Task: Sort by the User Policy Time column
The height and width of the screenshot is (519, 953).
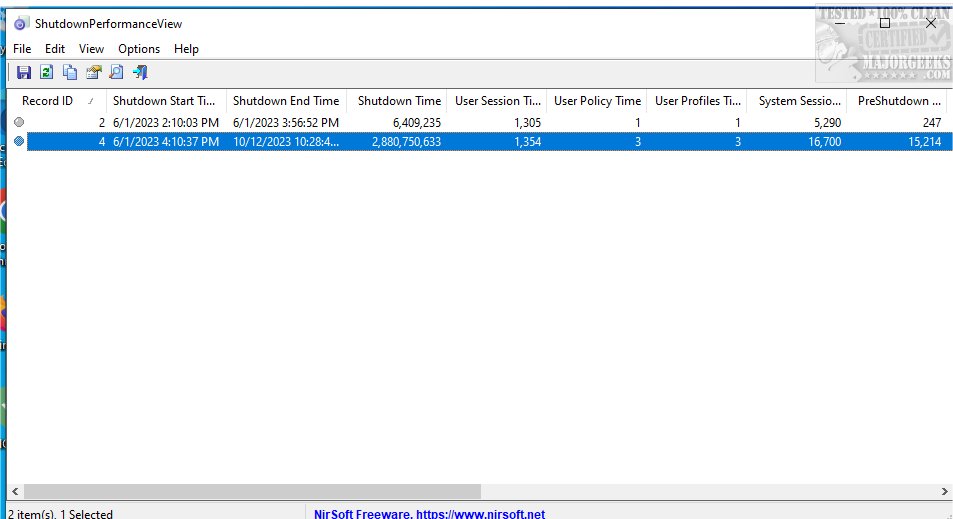Action: click(x=597, y=101)
